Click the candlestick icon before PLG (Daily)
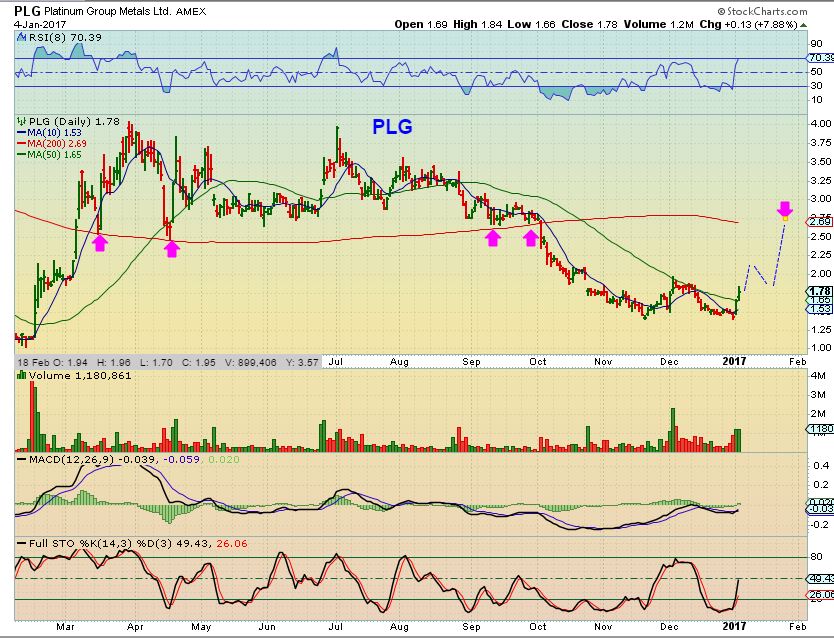The width and height of the screenshot is (834, 638). [22, 121]
